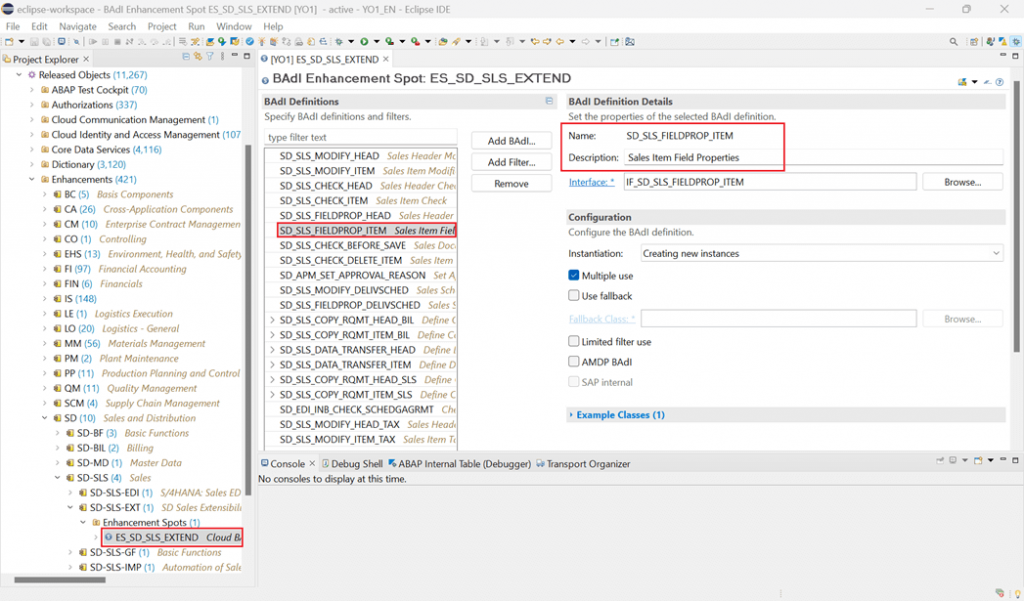Click the Interface hyperlink label
The height and width of the screenshot is (601, 1024).
592,182
